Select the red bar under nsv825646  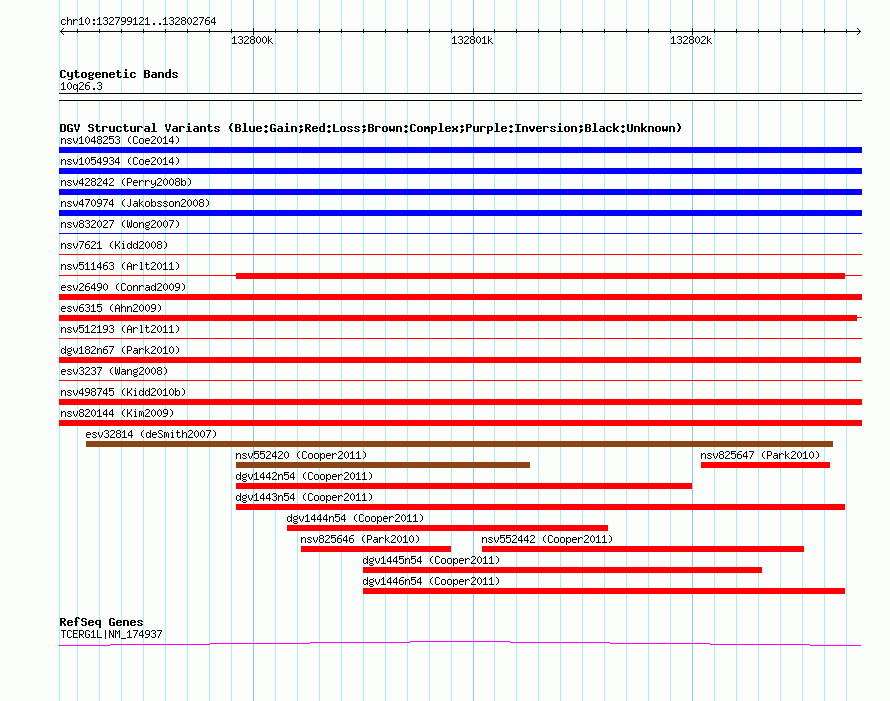click(376, 549)
